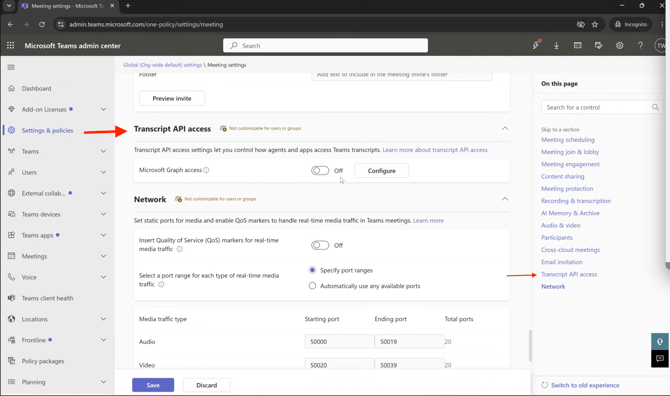The width and height of the screenshot is (670, 396).
Task: Click the Preview invite button
Action: [172, 98]
